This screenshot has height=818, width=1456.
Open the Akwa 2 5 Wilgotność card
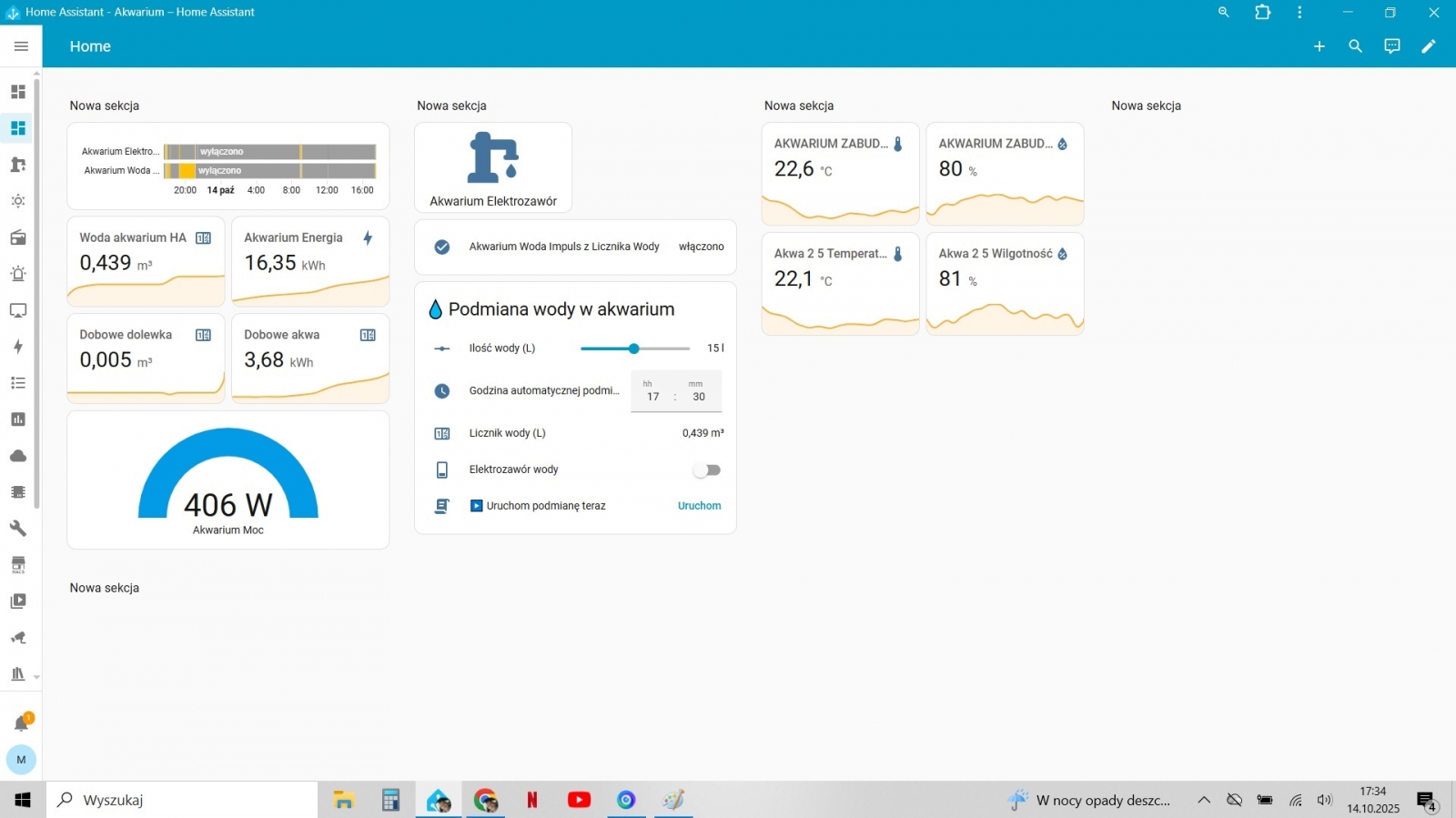tap(1005, 284)
